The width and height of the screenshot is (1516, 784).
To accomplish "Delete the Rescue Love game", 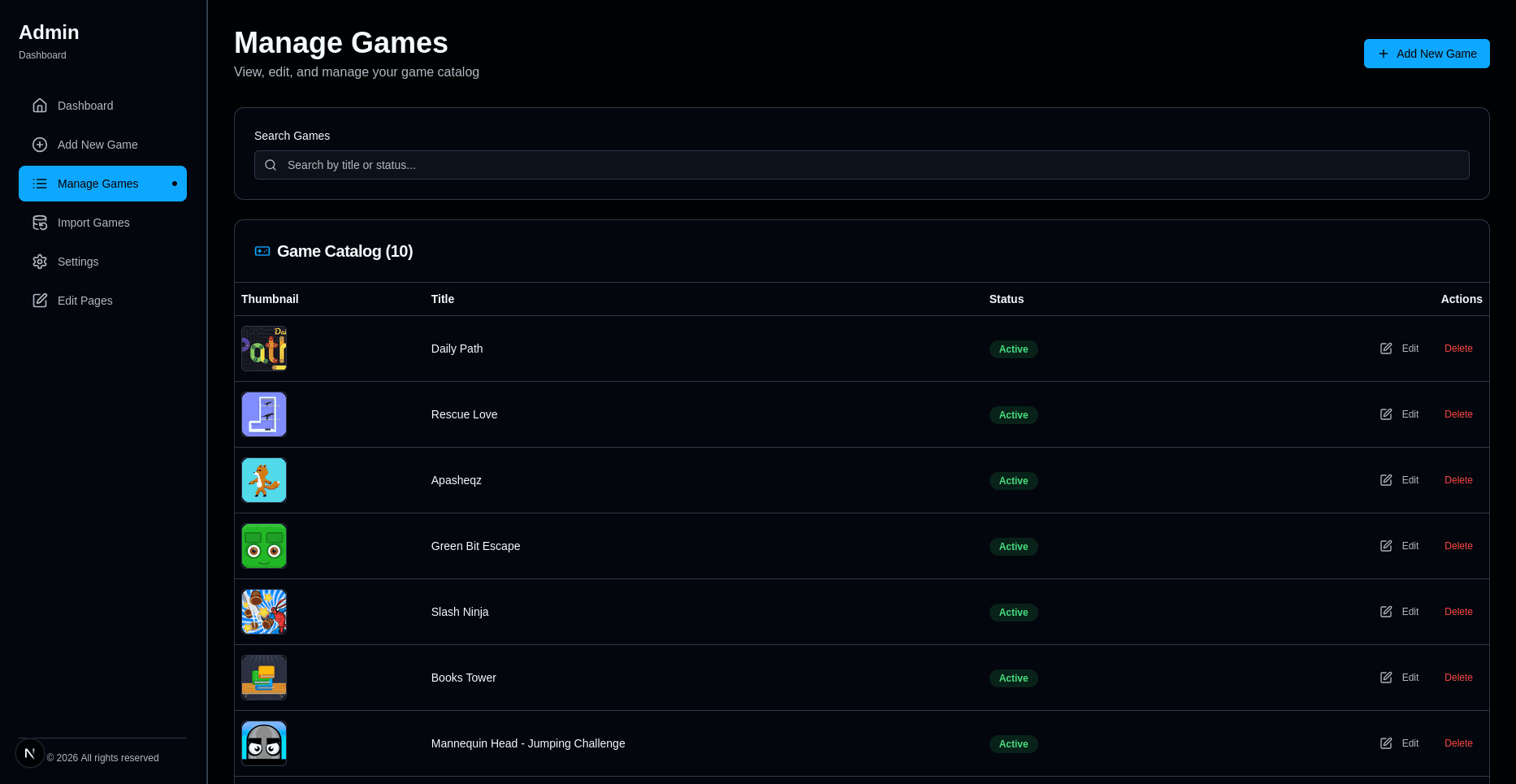I will coord(1458,414).
